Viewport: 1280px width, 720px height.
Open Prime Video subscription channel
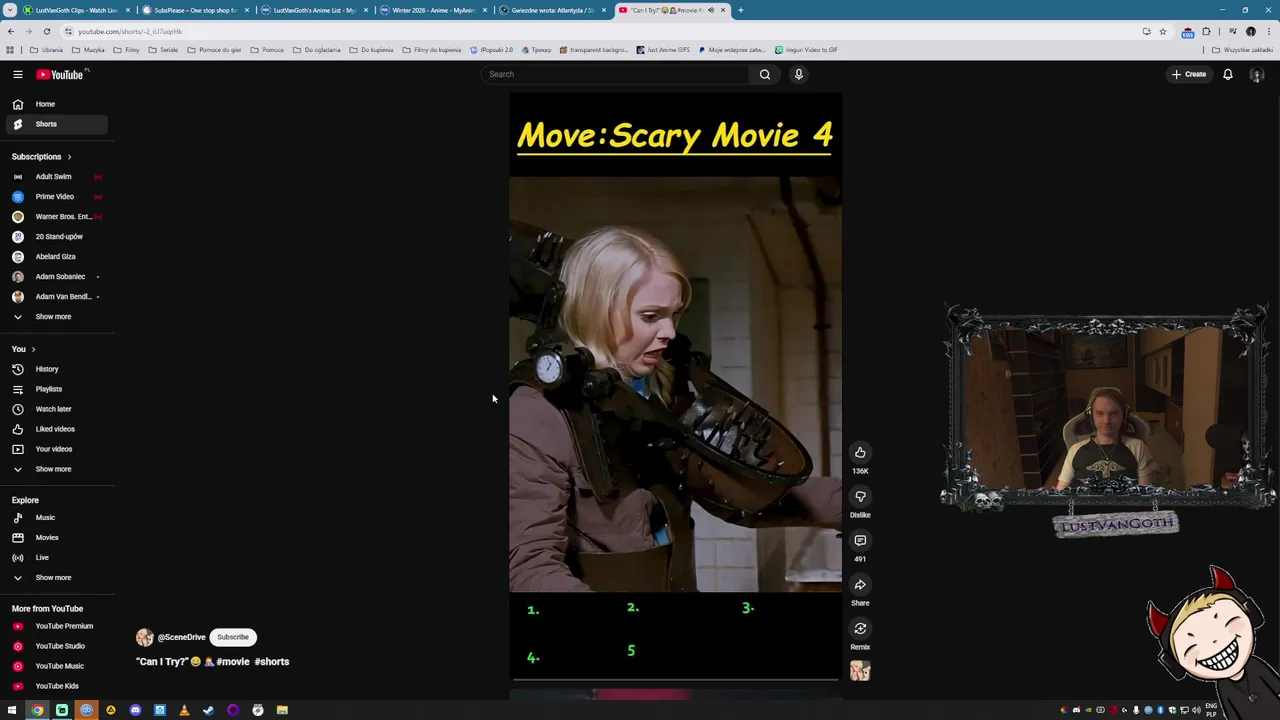55,197
